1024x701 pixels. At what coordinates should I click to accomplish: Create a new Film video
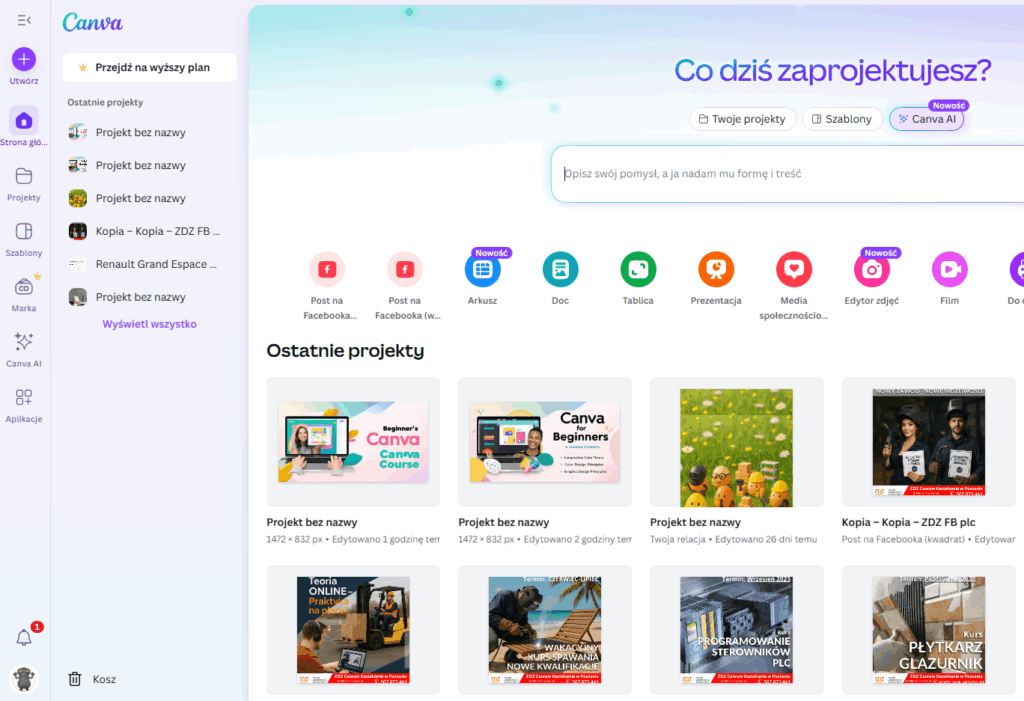pos(950,269)
